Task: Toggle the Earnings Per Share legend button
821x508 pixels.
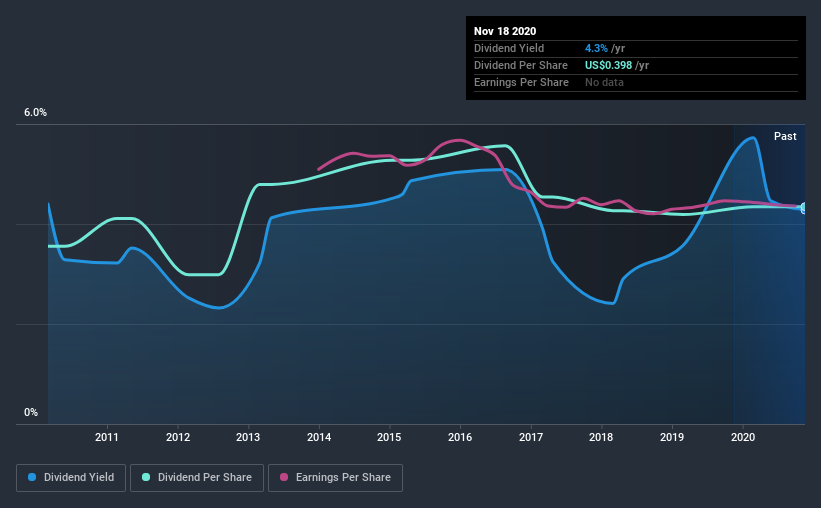Action: pos(335,478)
